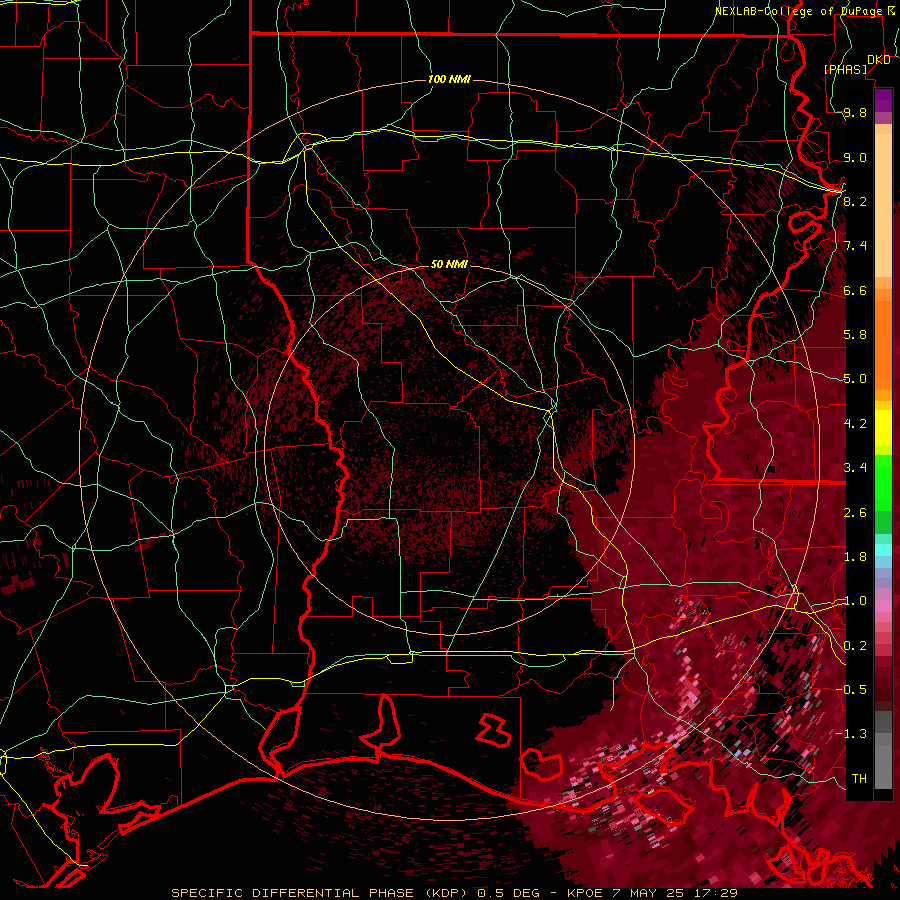Click the TH label on color scale
The height and width of the screenshot is (900, 900).
tap(859, 779)
